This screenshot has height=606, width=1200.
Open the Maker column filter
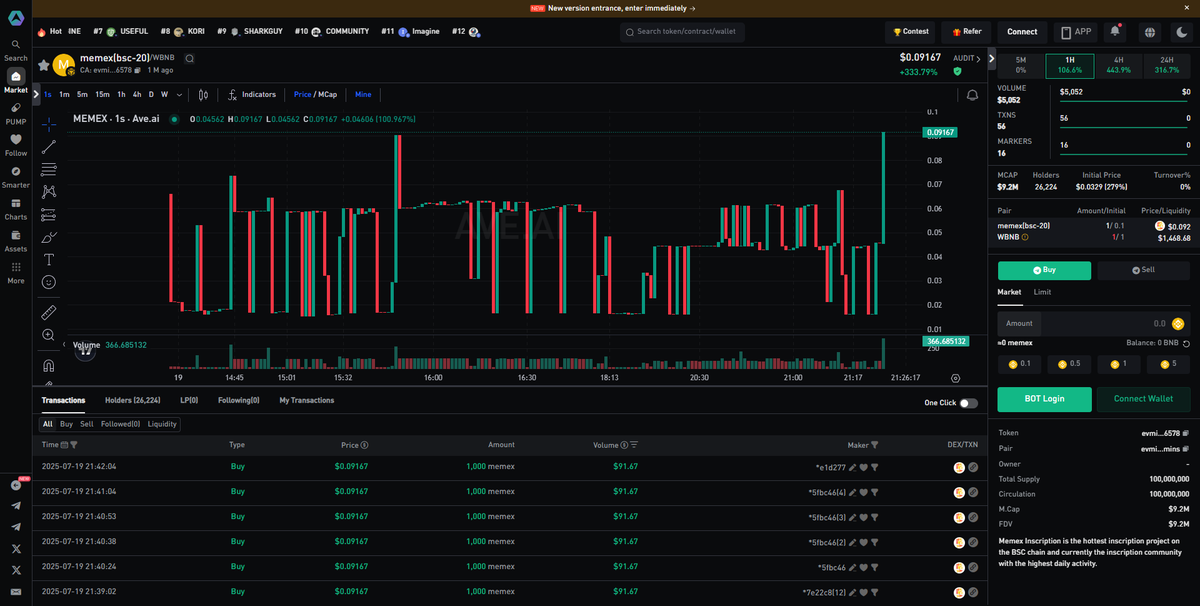coord(875,445)
